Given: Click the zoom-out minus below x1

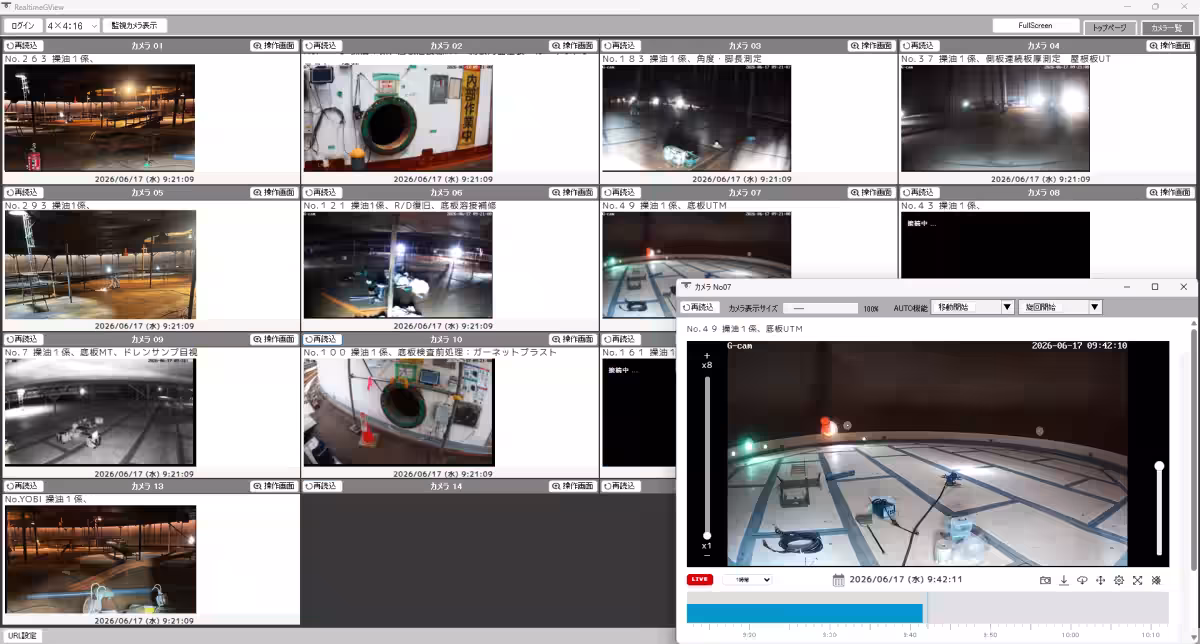Looking at the screenshot, I should pos(707,556).
